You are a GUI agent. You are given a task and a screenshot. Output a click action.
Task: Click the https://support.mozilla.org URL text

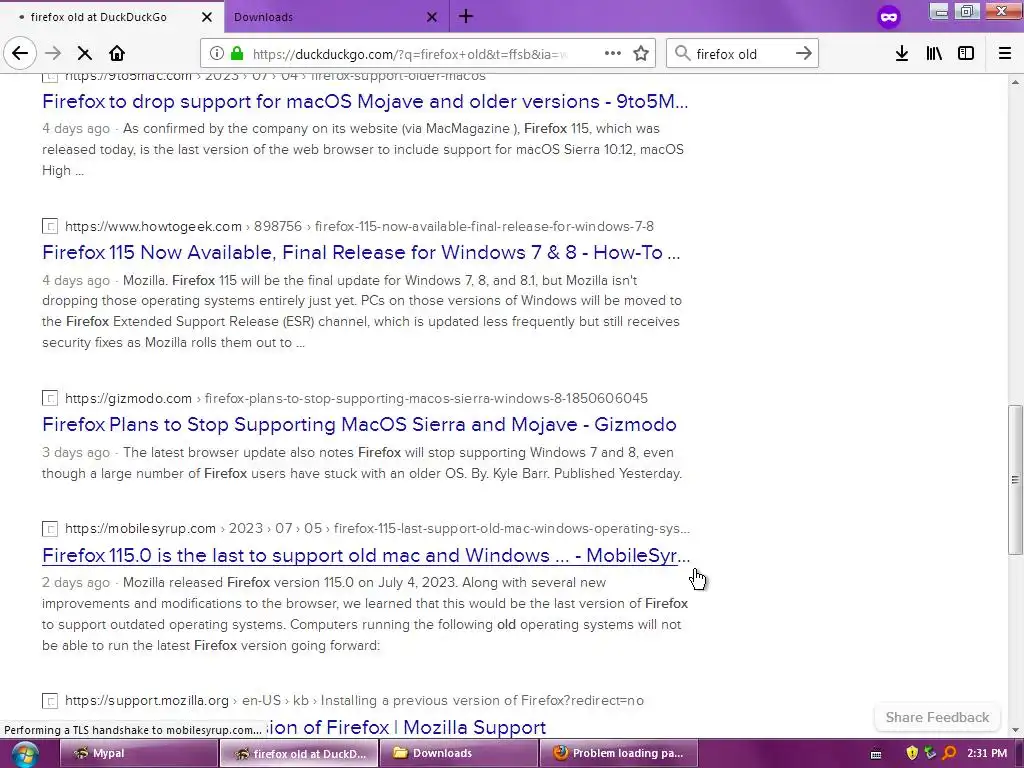[147, 701]
